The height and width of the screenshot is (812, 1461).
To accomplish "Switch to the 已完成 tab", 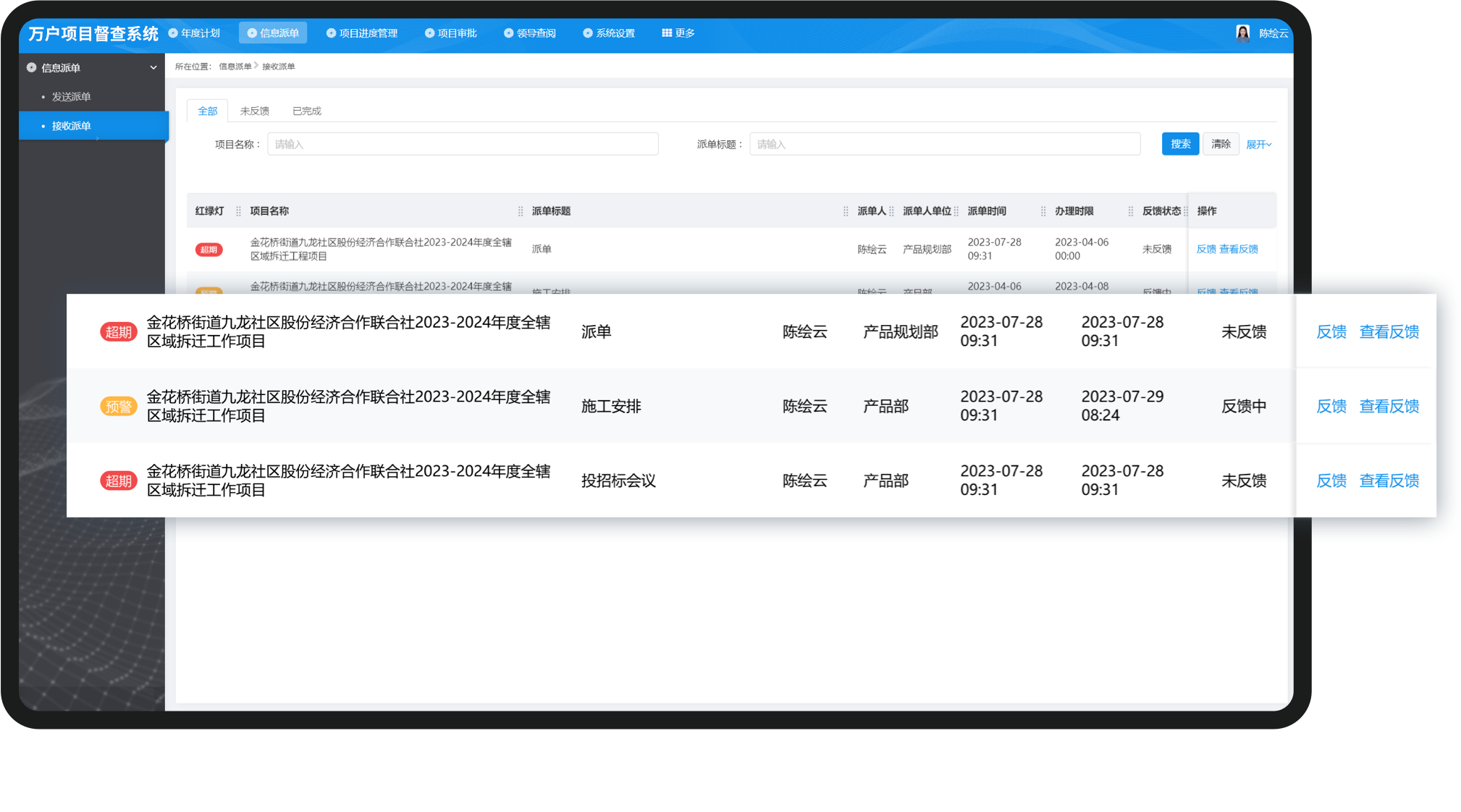I will (x=306, y=111).
